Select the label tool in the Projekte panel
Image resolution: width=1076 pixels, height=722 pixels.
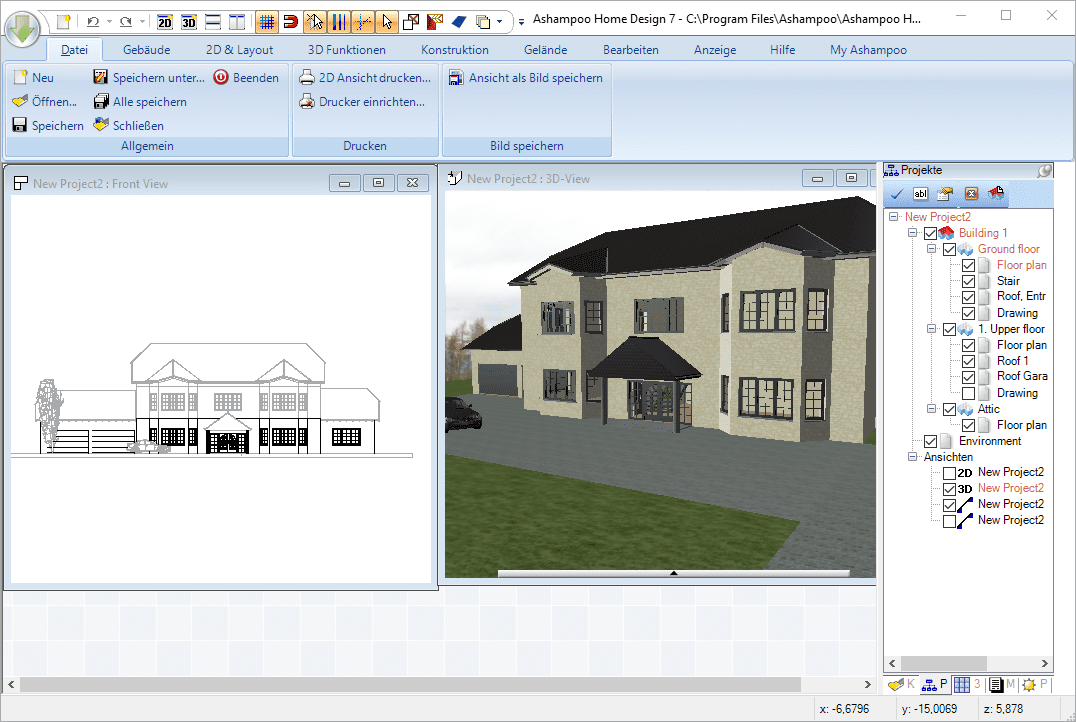pyautogui.click(x=920, y=194)
